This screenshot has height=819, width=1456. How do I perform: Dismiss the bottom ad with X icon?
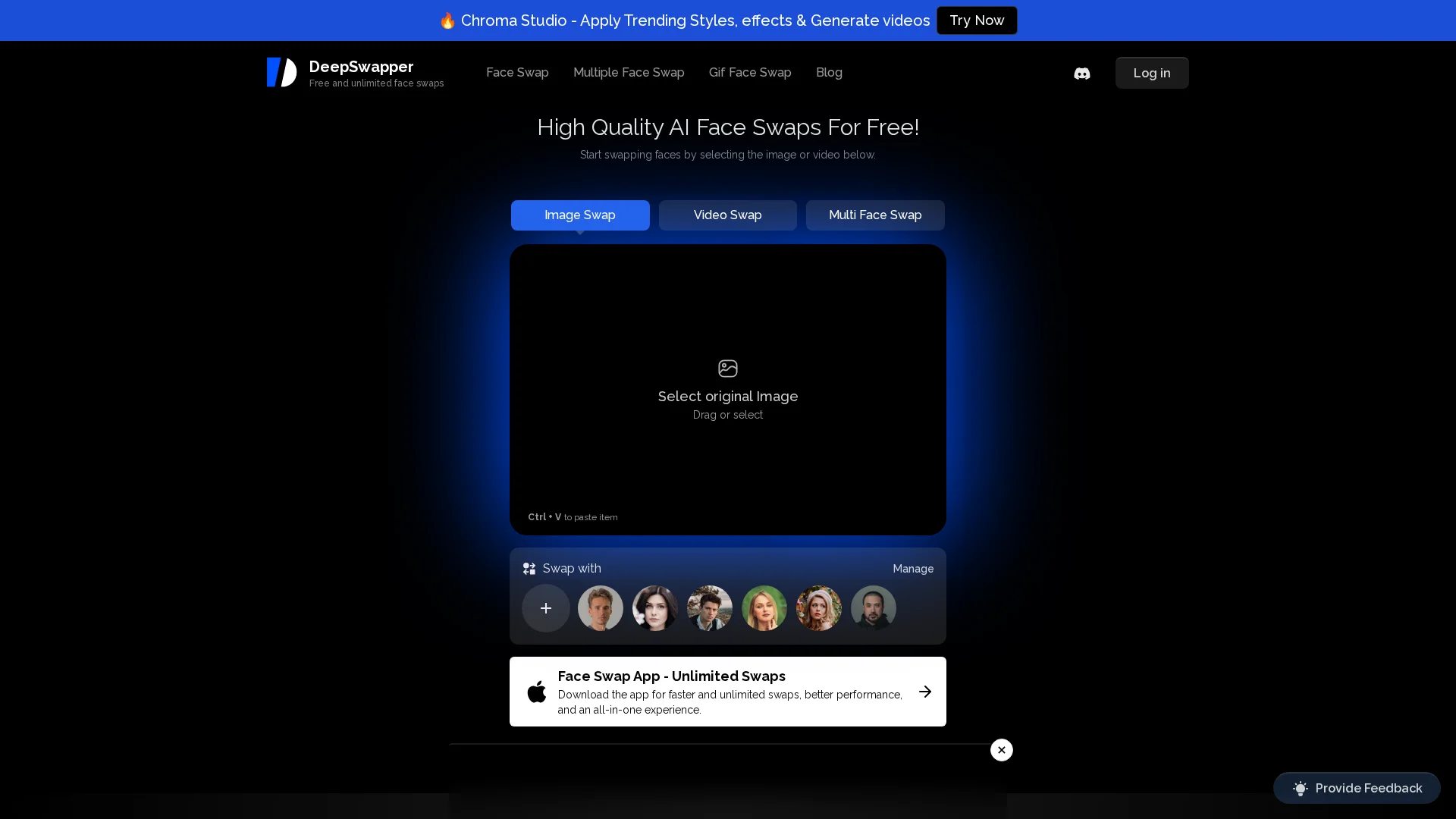(1001, 750)
